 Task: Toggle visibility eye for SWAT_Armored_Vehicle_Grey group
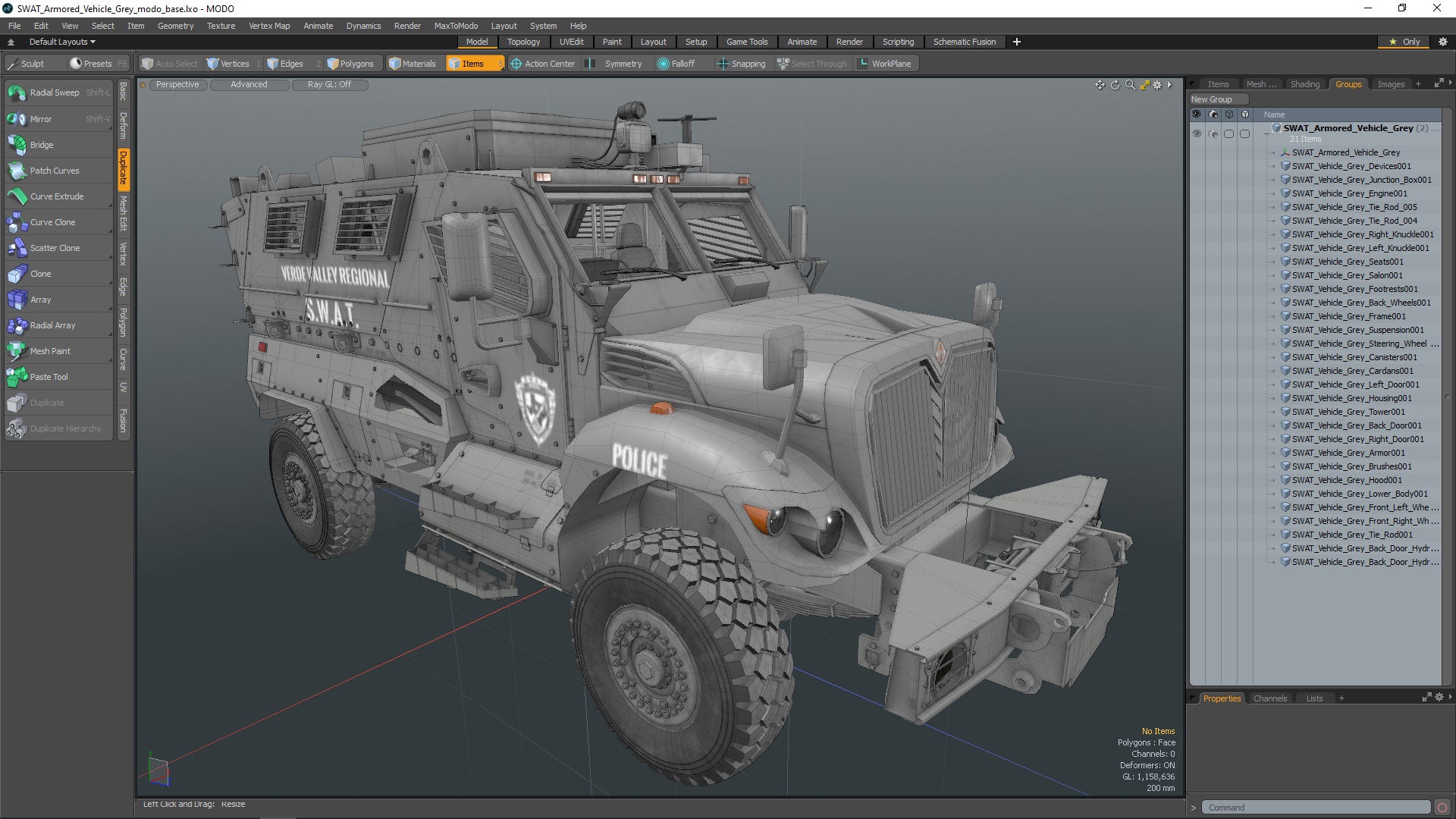(1197, 133)
